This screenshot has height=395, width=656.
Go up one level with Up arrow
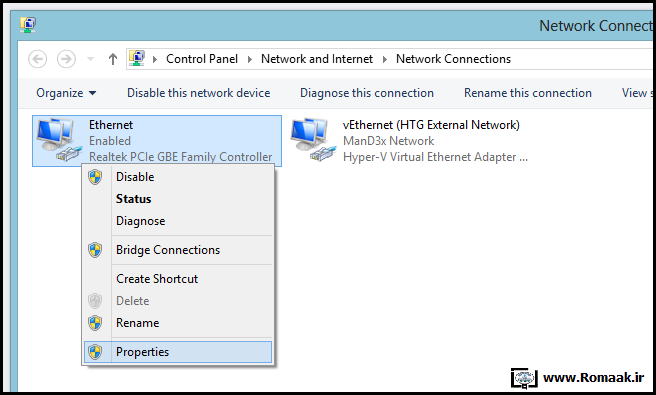tap(113, 59)
